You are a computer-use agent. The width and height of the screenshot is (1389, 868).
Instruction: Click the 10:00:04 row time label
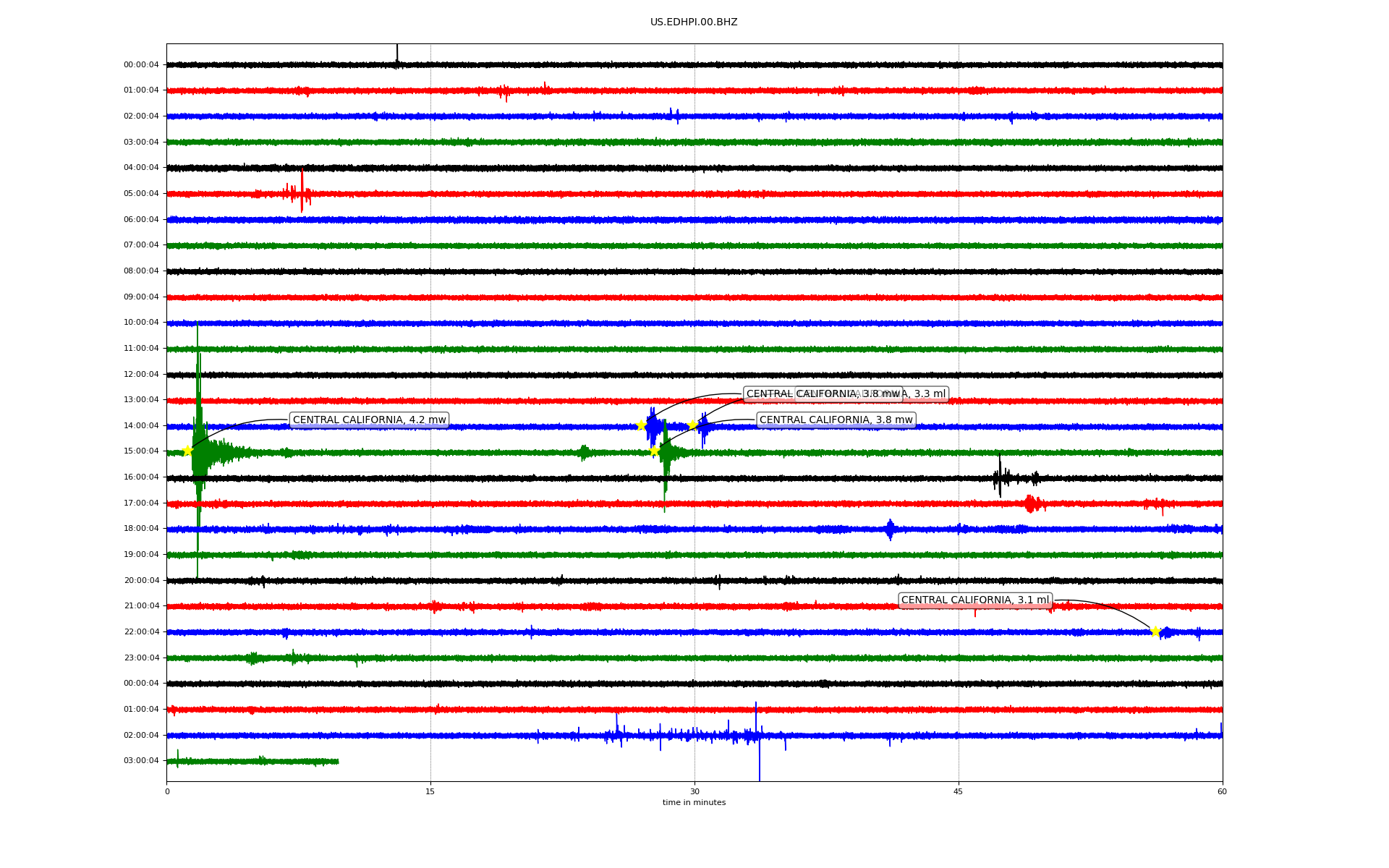point(141,323)
